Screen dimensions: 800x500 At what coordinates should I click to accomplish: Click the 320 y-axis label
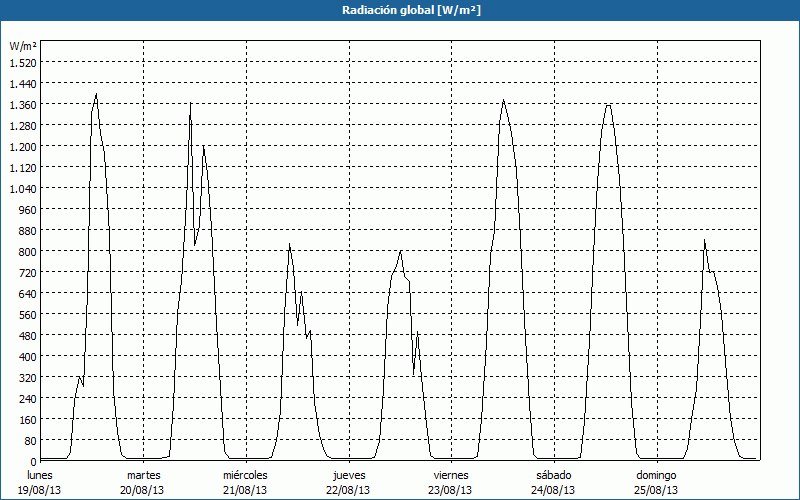point(28,378)
